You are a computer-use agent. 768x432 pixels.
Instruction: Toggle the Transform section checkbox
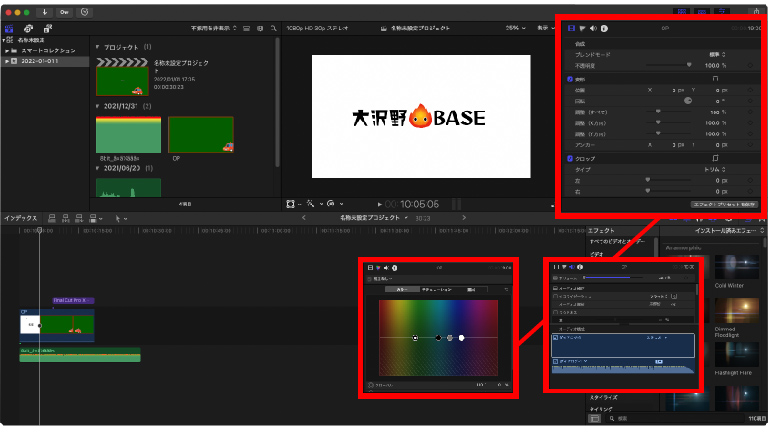pyautogui.click(x=570, y=79)
